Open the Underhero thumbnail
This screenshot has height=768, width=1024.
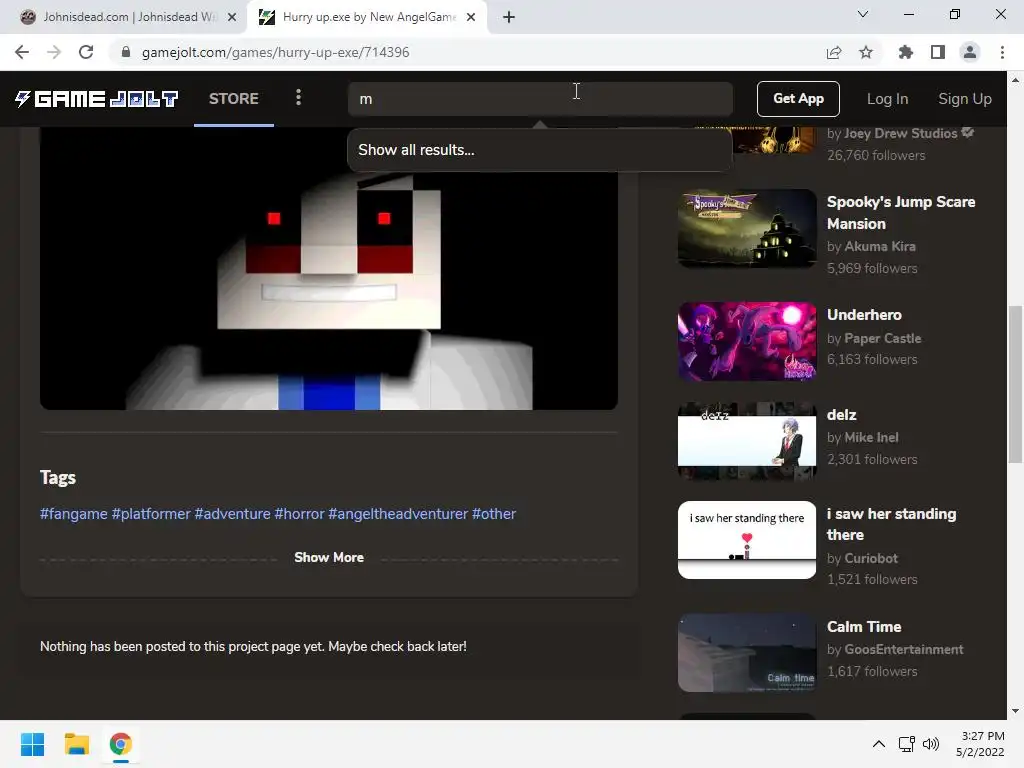click(x=747, y=341)
